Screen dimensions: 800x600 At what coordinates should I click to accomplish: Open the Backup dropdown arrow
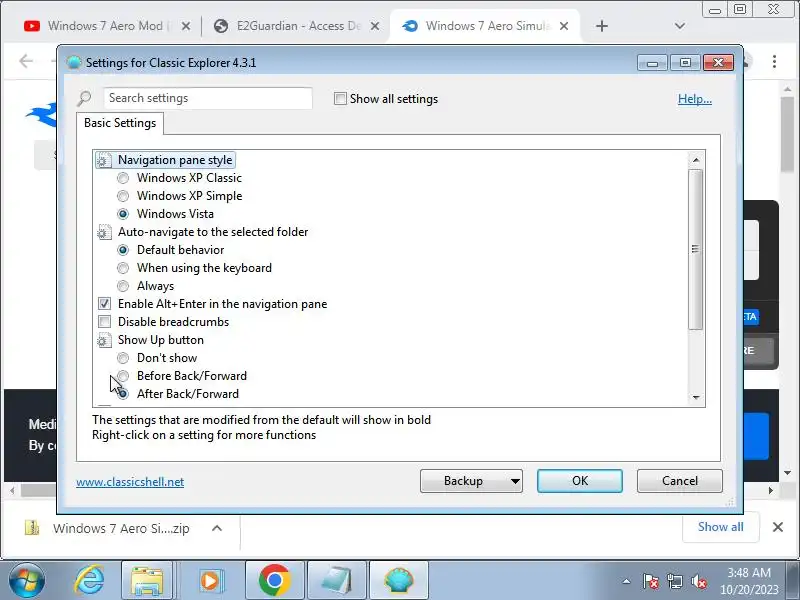pos(515,481)
